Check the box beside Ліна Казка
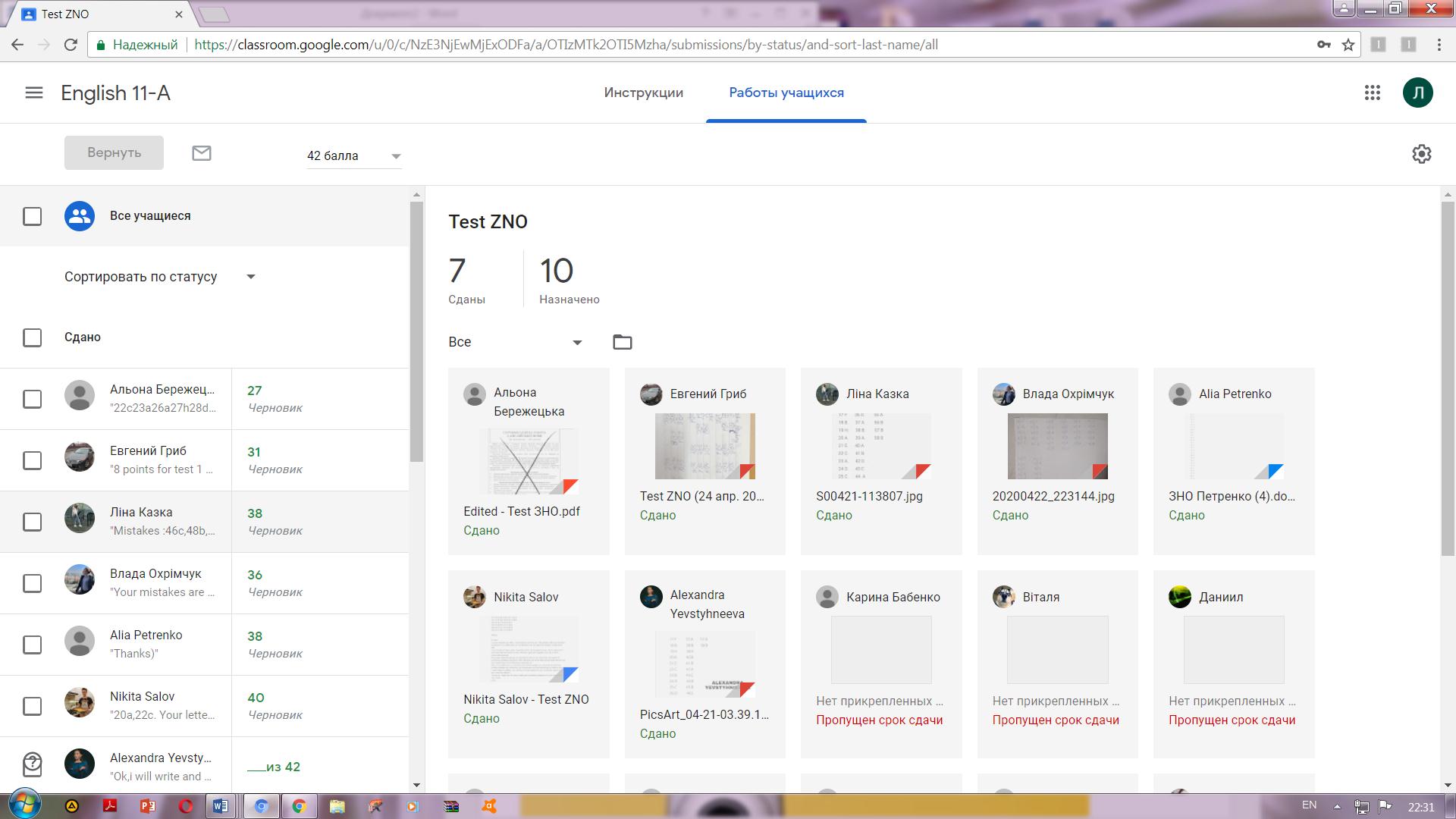This screenshot has width=1456, height=819. [32, 522]
